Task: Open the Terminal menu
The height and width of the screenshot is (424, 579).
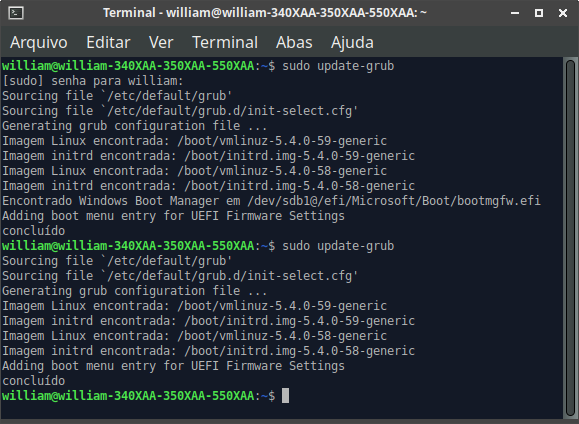Action: tap(225, 42)
